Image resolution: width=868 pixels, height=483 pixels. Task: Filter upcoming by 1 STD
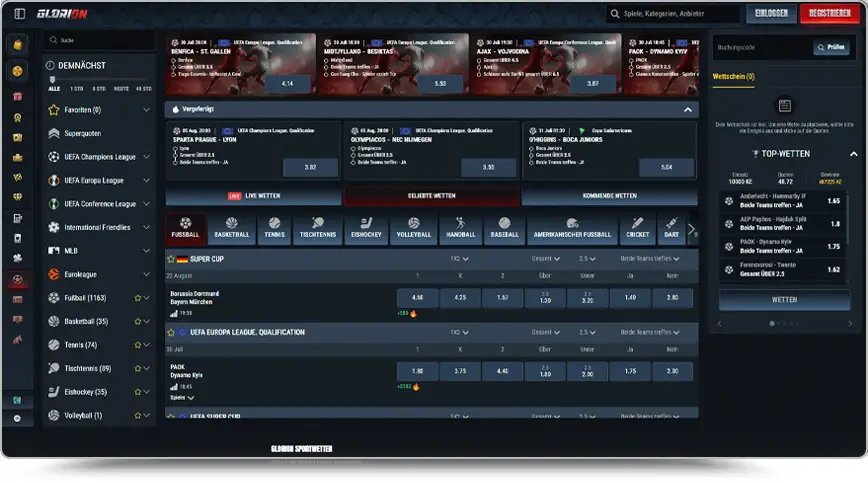tap(76, 89)
